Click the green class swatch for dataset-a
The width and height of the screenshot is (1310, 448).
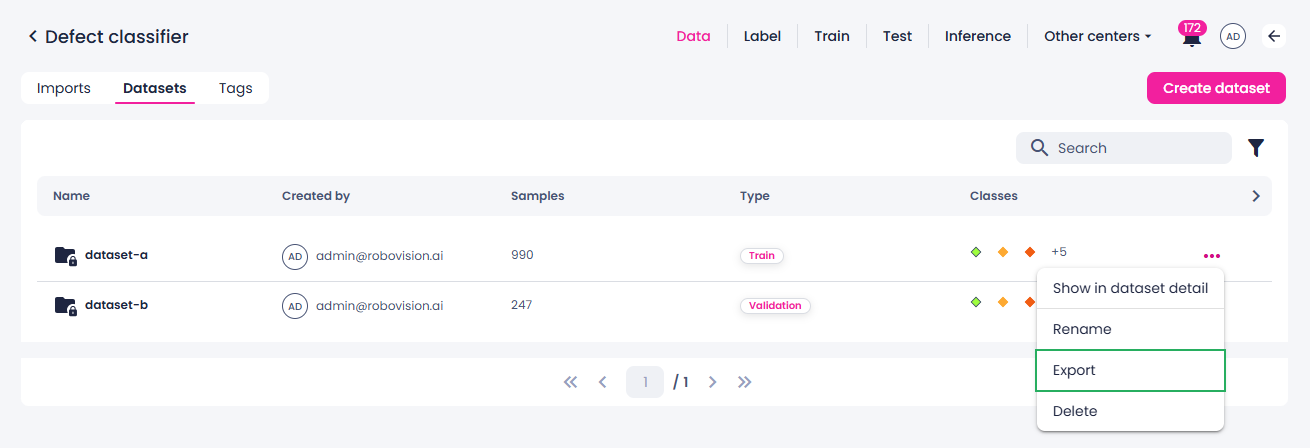(976, 252)
